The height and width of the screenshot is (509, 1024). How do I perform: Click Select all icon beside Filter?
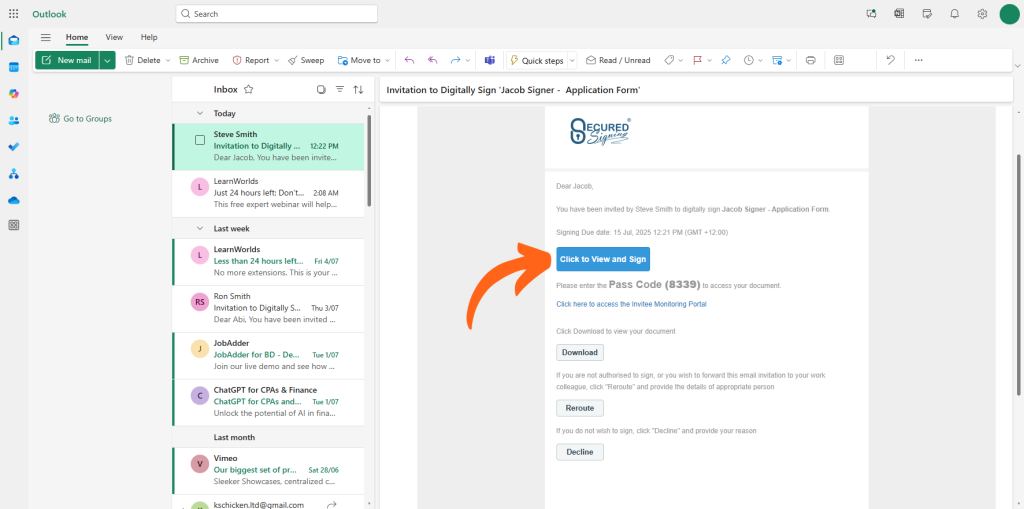321,90
